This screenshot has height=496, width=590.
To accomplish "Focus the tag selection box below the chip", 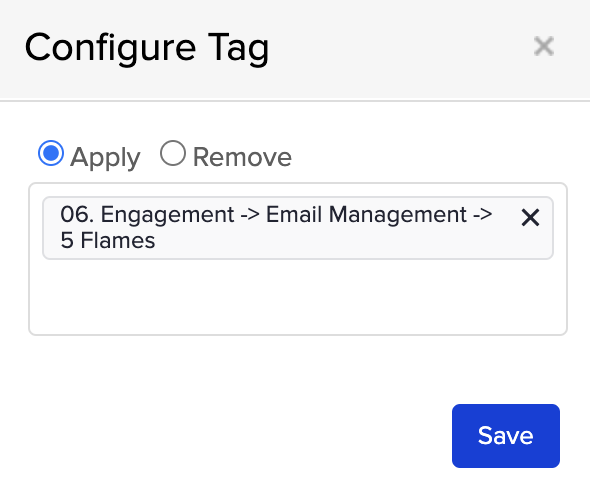I will [298, 297].
